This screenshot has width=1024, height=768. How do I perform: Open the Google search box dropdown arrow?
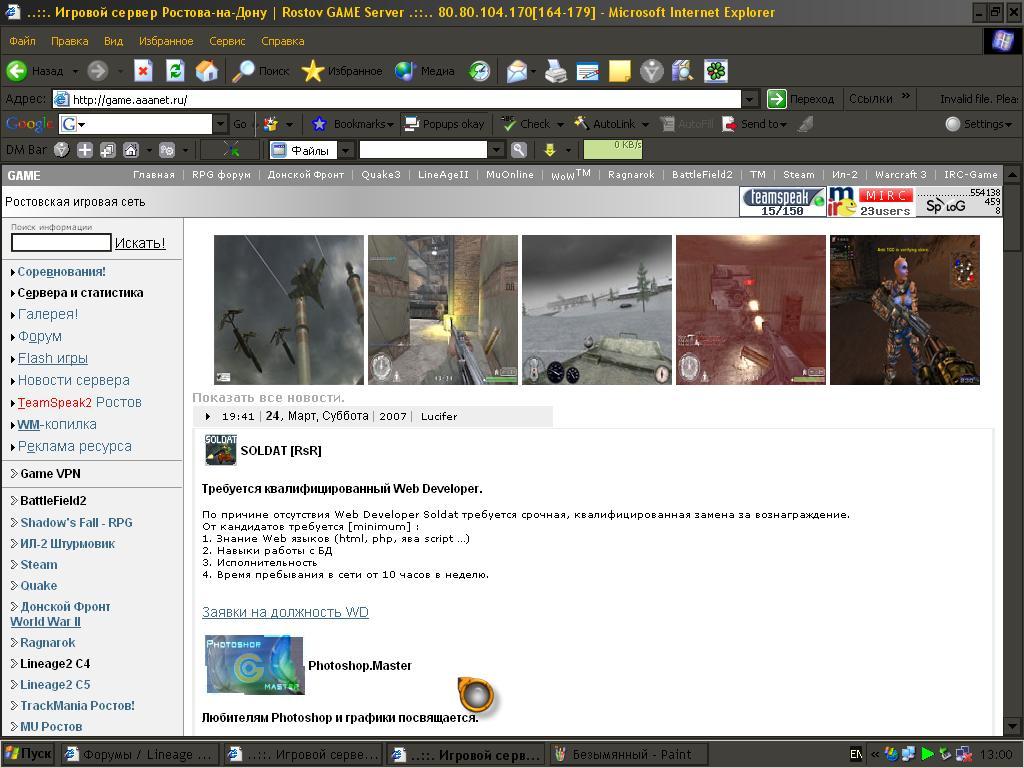(220, 124)
